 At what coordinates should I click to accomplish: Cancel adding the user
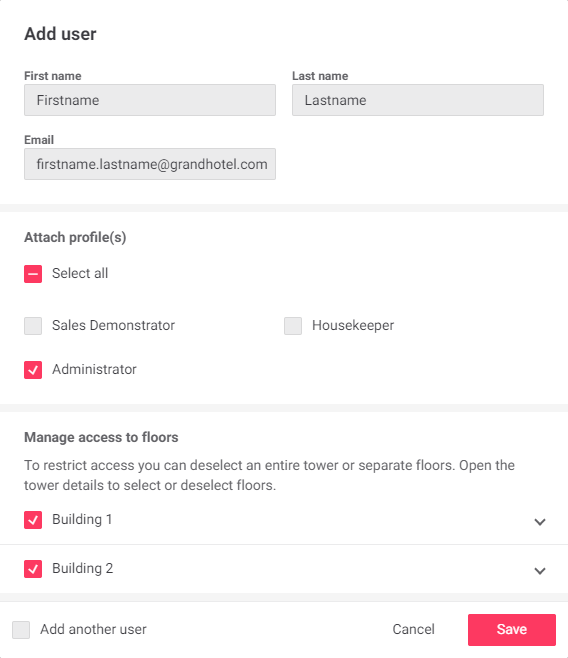tap(414, 629)
